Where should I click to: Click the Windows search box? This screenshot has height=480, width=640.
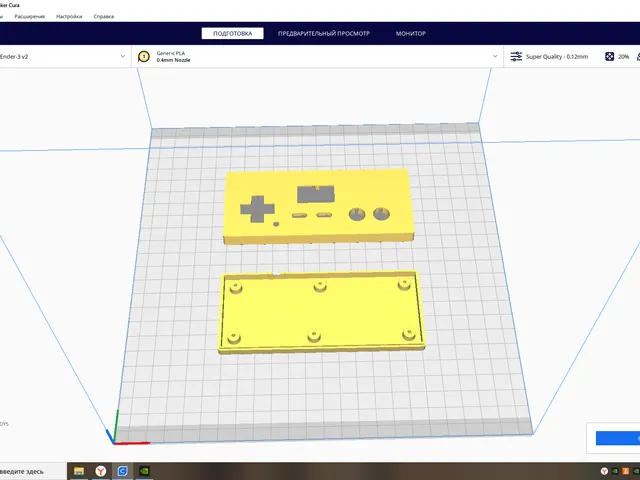tap(33, 471)
